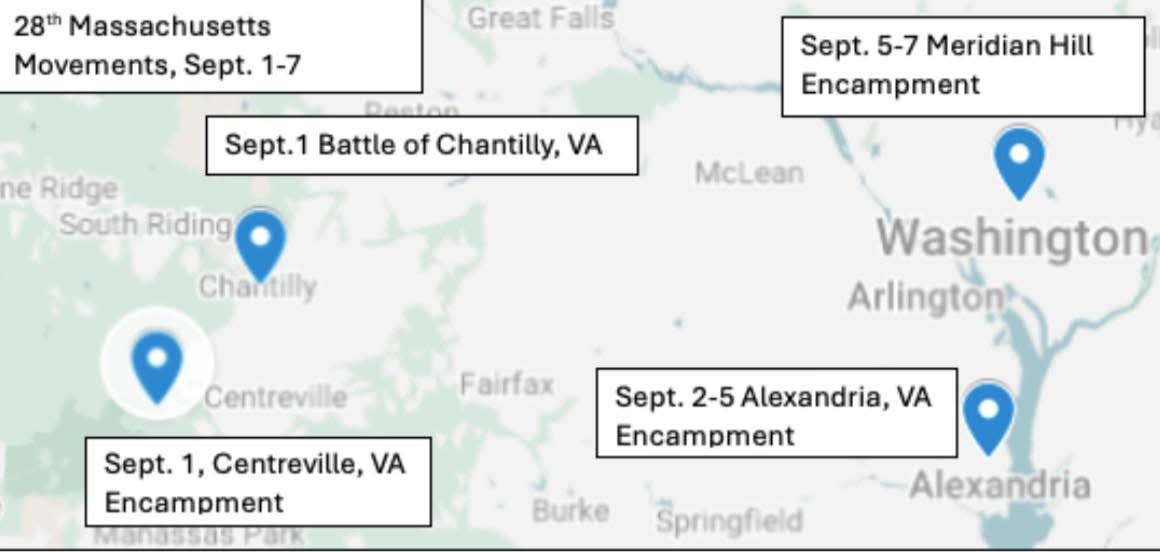Click the Washington city name on map
The width and height of the screenshot is (1160, 552).
[1013, 238]
